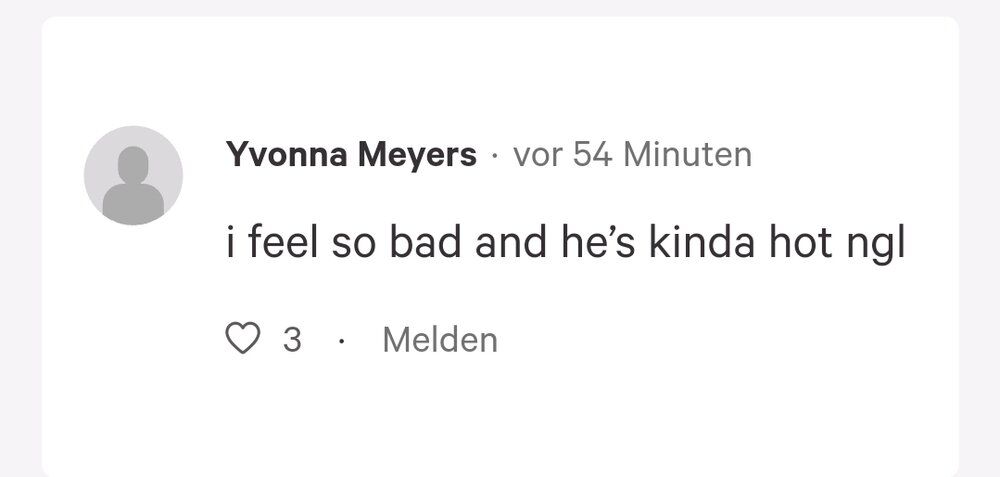Click the first name 'Yvonna'
The image size is (1000, 477).
point(286,155)
